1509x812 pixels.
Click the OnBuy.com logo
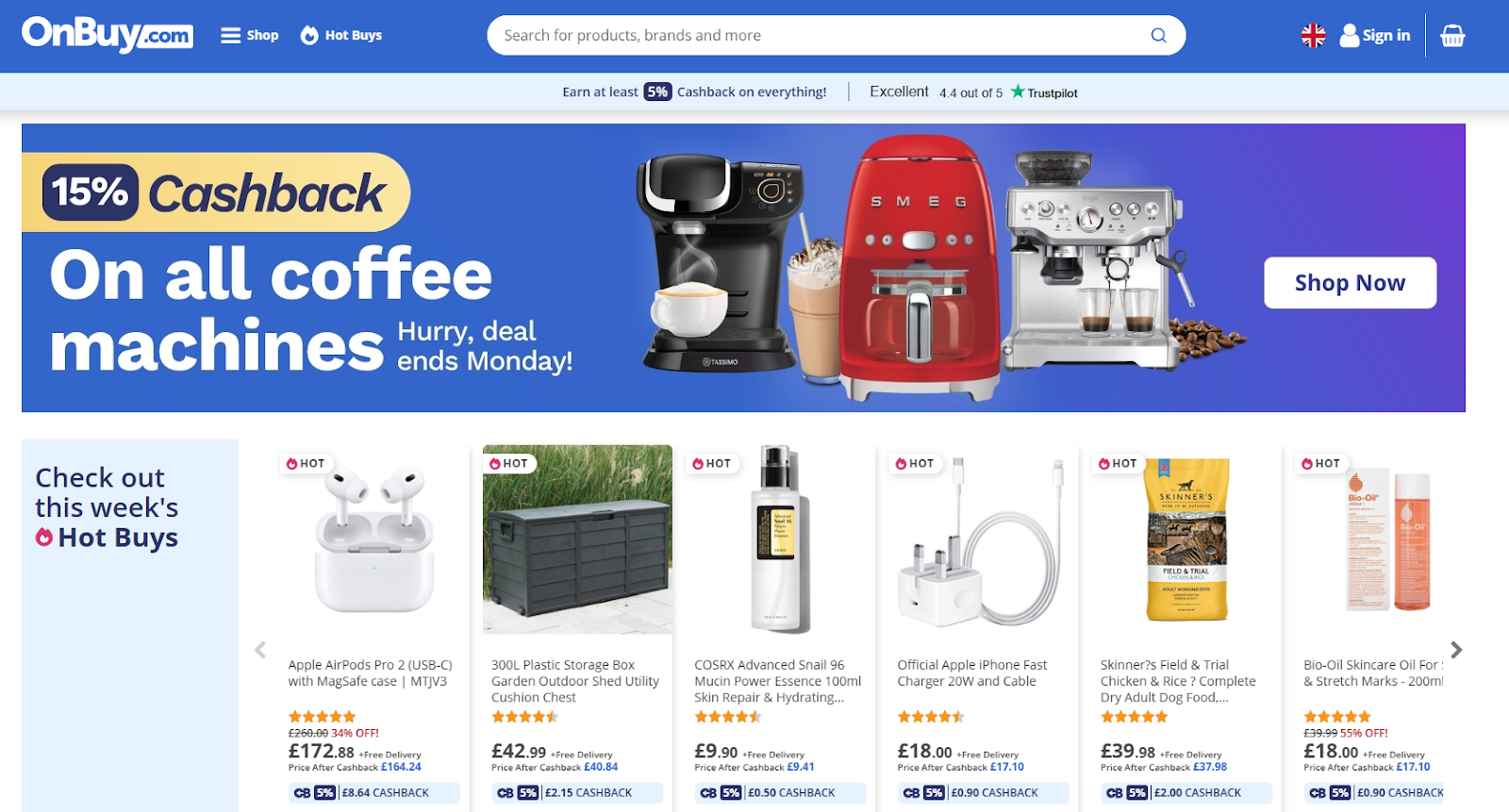108,34
